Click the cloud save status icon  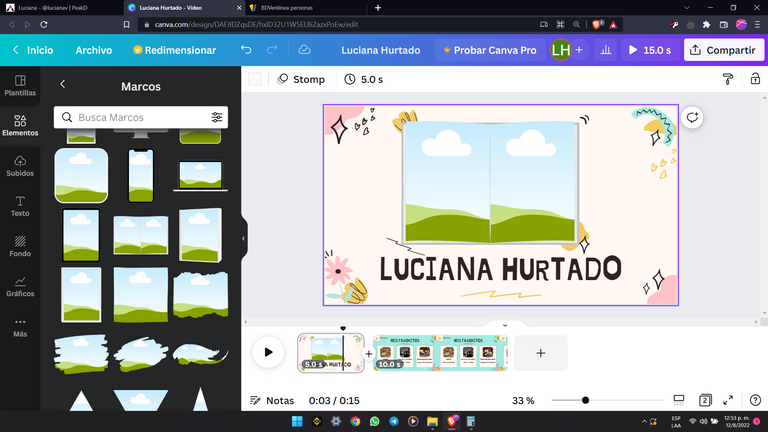pyautogui.click(x=304, y=50)
